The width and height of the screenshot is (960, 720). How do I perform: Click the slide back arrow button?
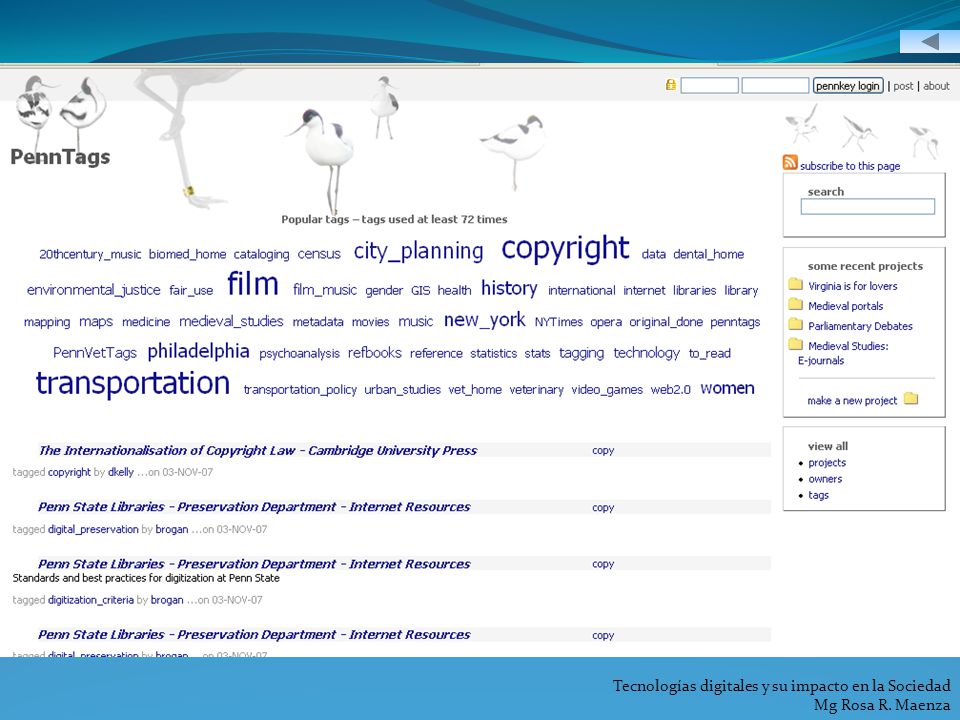point(929,42)
